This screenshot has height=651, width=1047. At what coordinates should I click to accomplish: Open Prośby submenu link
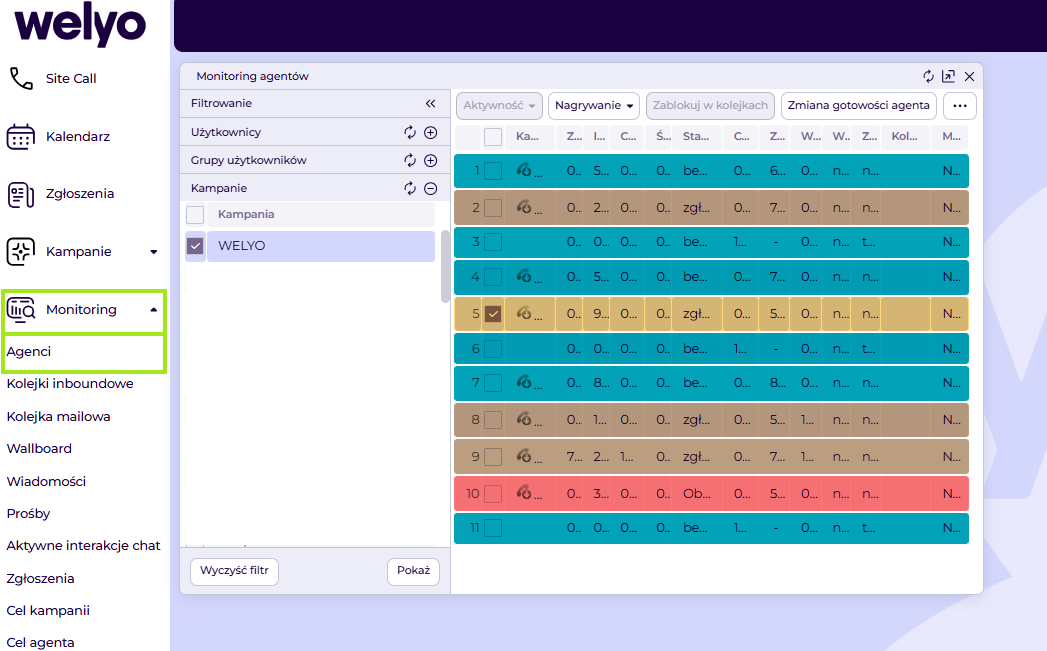[x=29, y=513]
